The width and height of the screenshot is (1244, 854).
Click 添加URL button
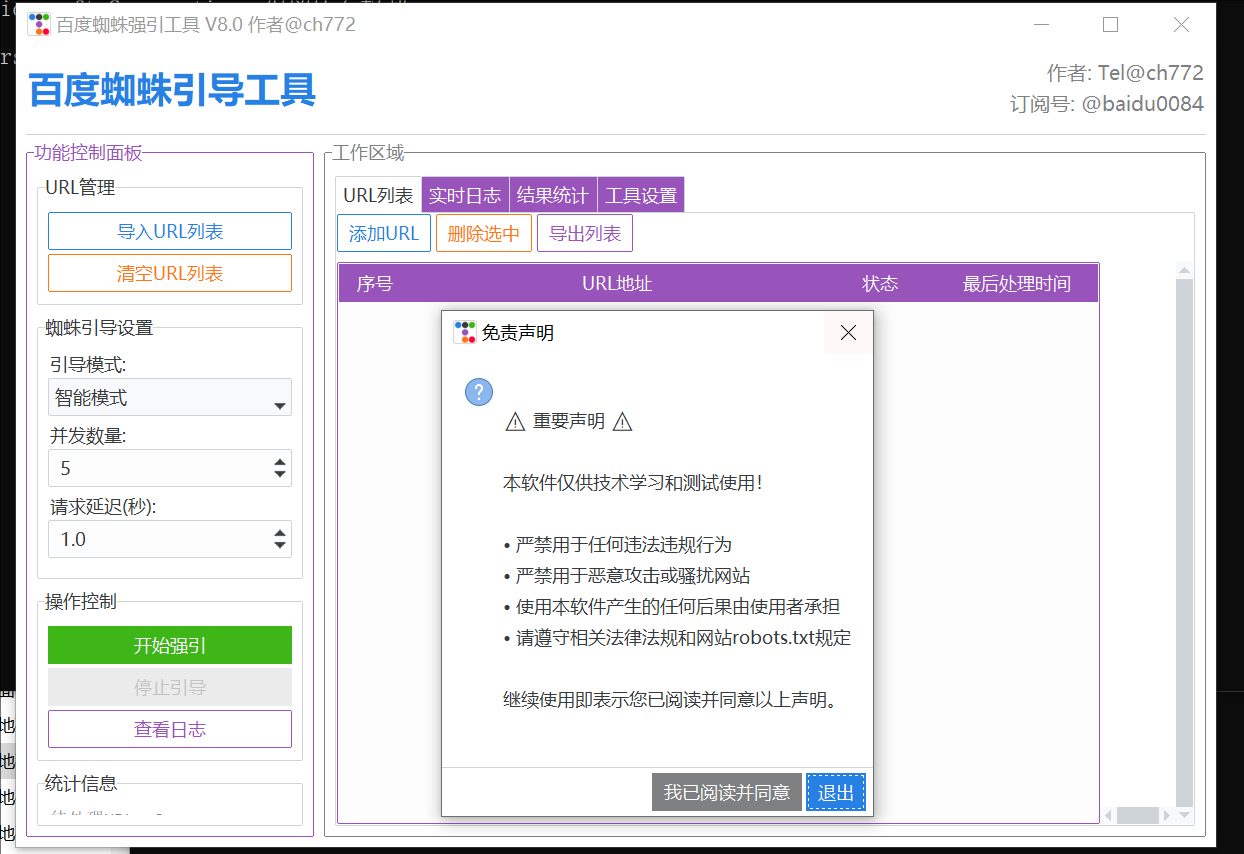384,234
